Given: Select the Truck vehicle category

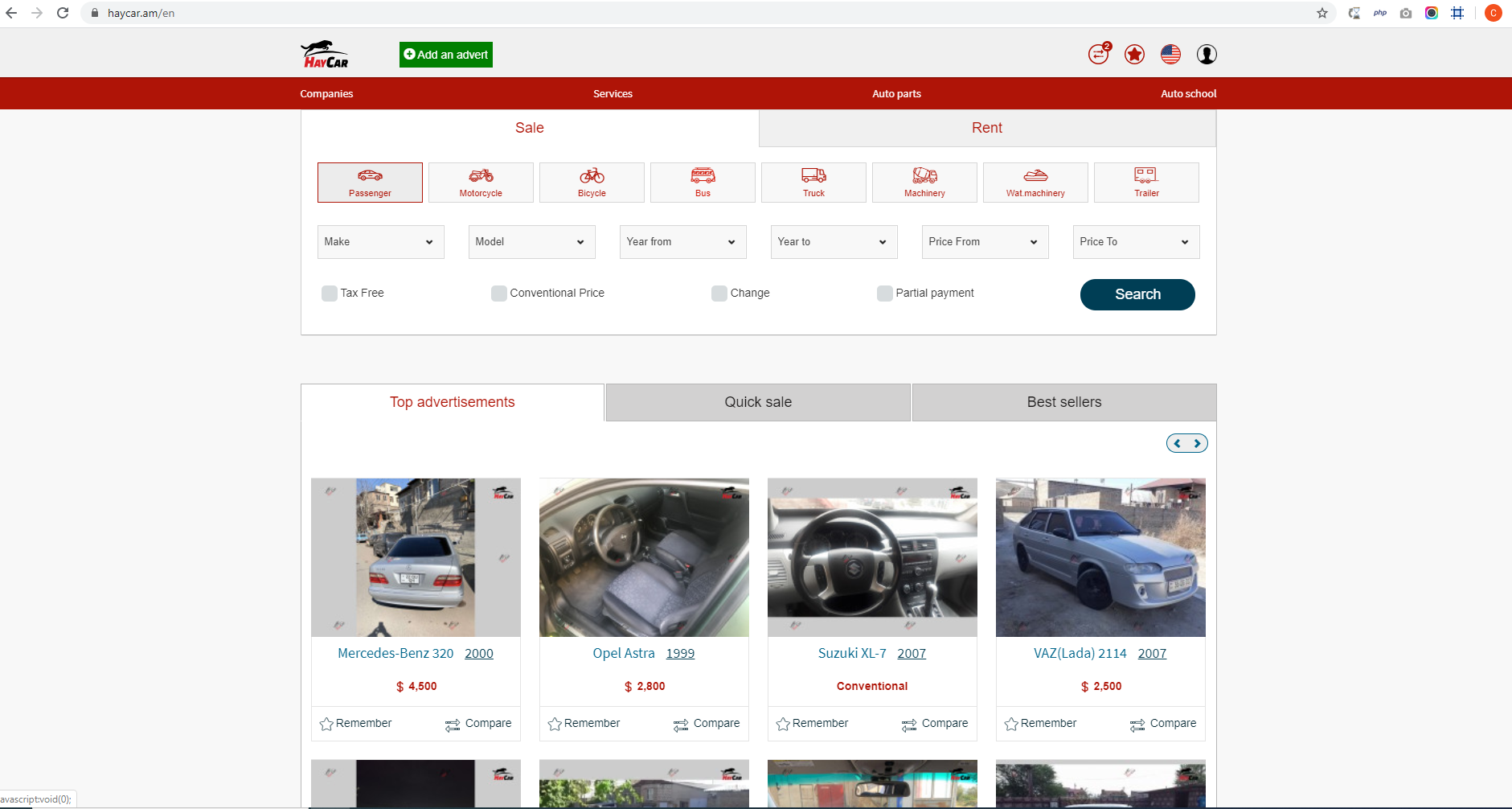Looking at the screenshot, I should (813, 183).
